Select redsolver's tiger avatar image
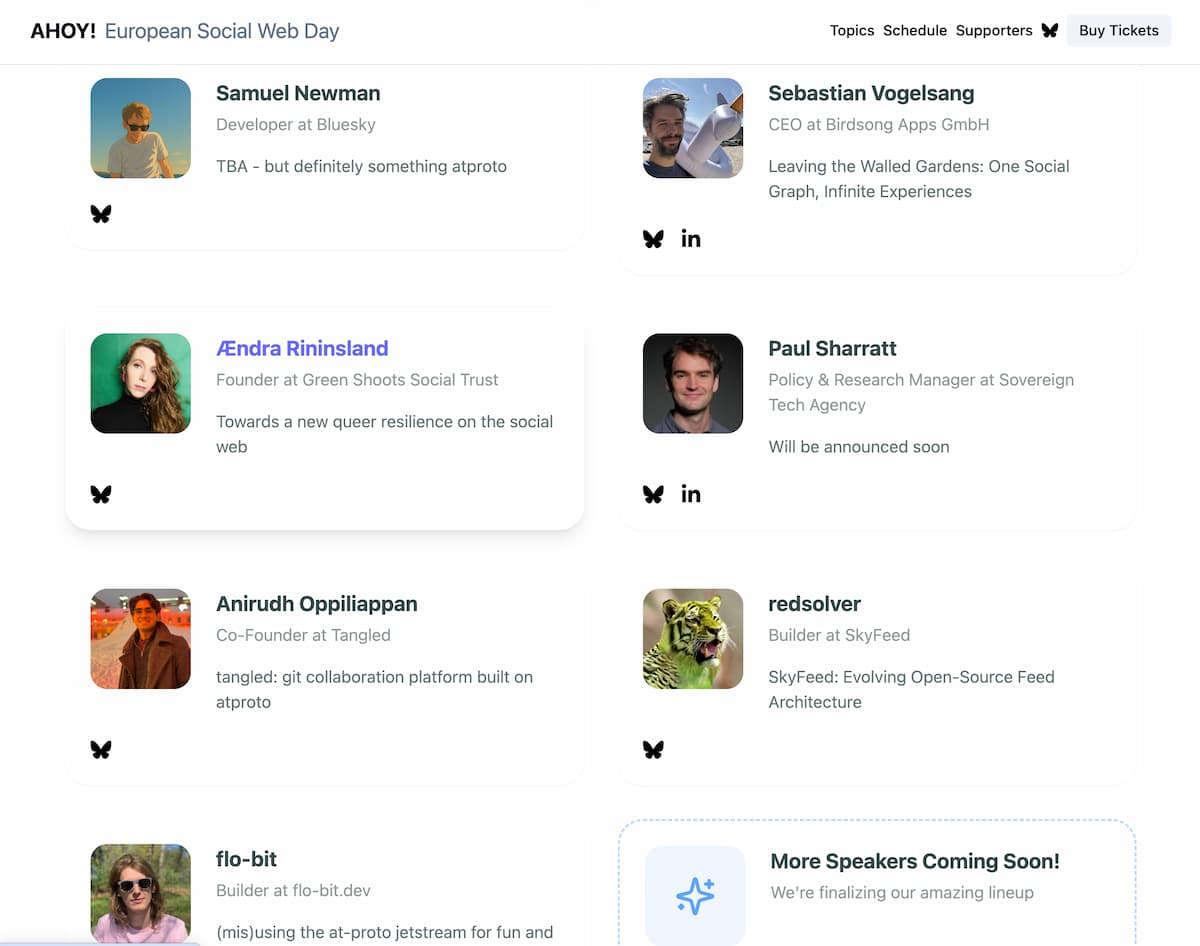The width and height of the screenshot is (1200, 946). point(693,638)
